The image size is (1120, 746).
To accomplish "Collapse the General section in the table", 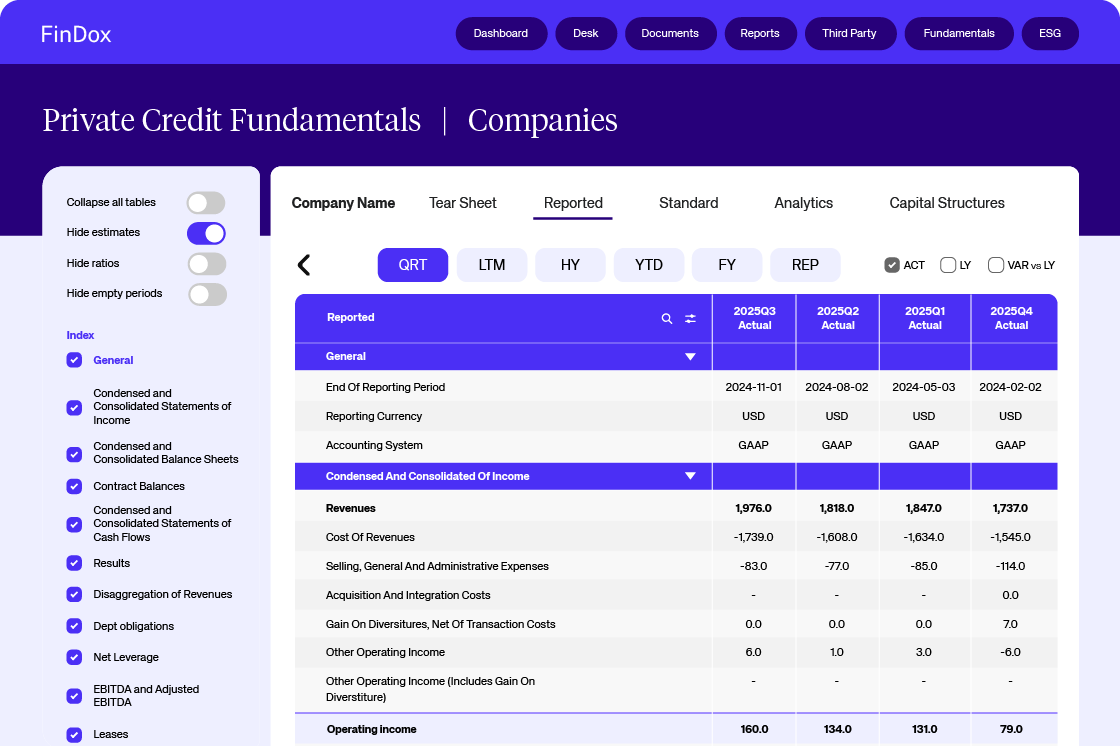I will coord(690,356).
